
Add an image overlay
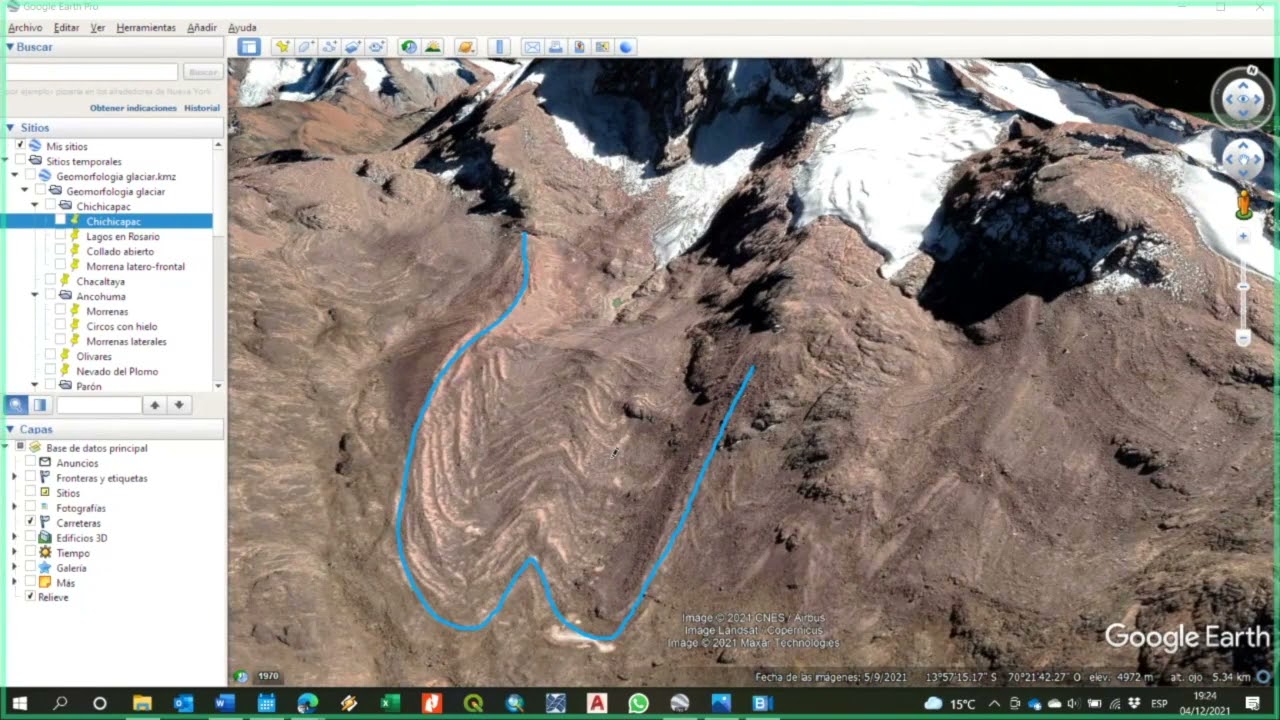click(x=353, y=47)
